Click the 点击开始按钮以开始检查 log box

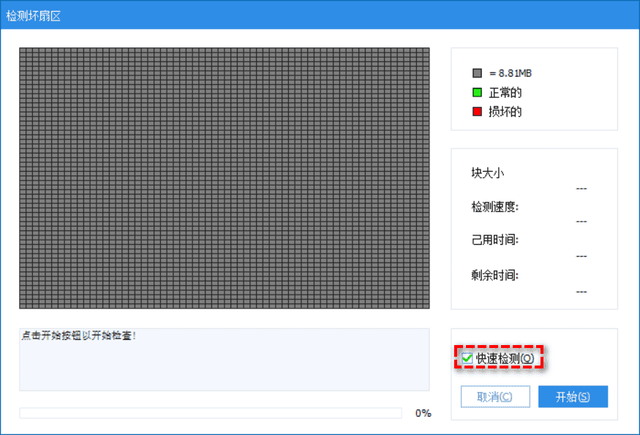(x=224, y=360)
